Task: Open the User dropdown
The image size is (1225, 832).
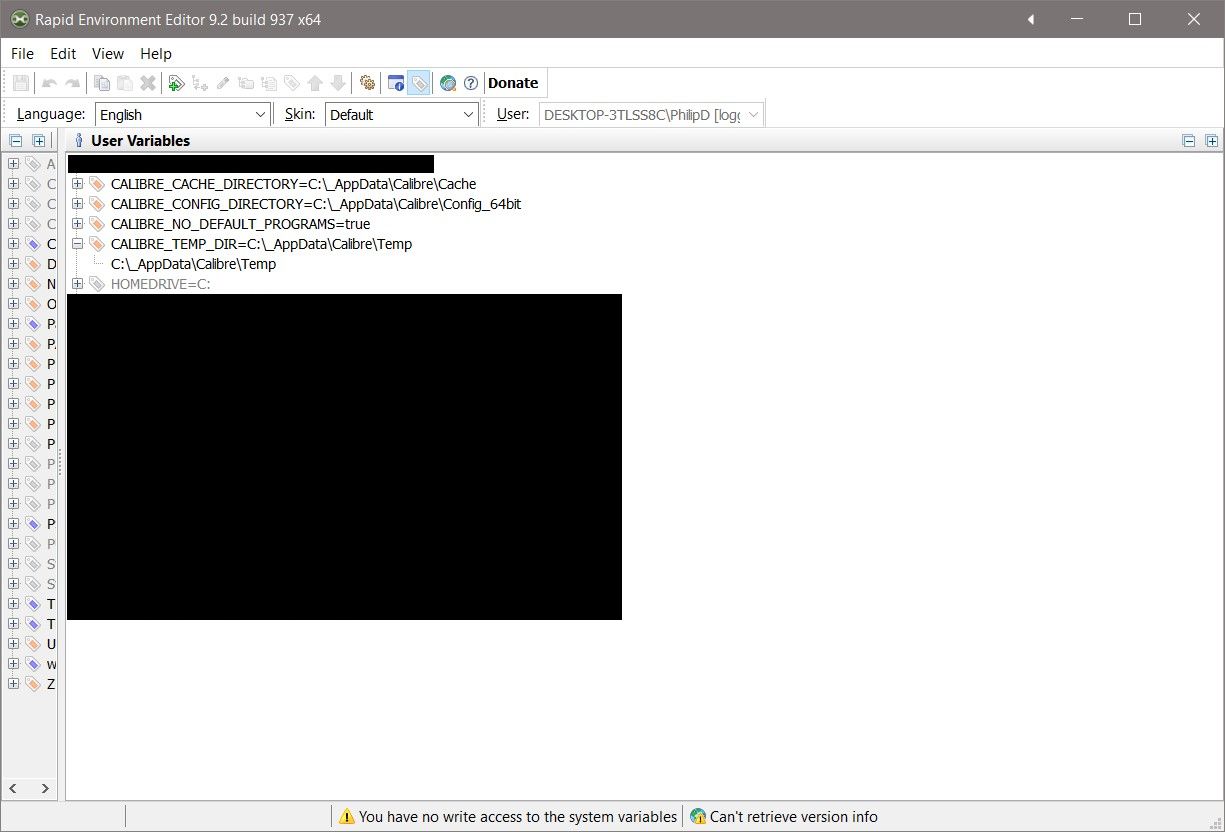Action: 651,115
